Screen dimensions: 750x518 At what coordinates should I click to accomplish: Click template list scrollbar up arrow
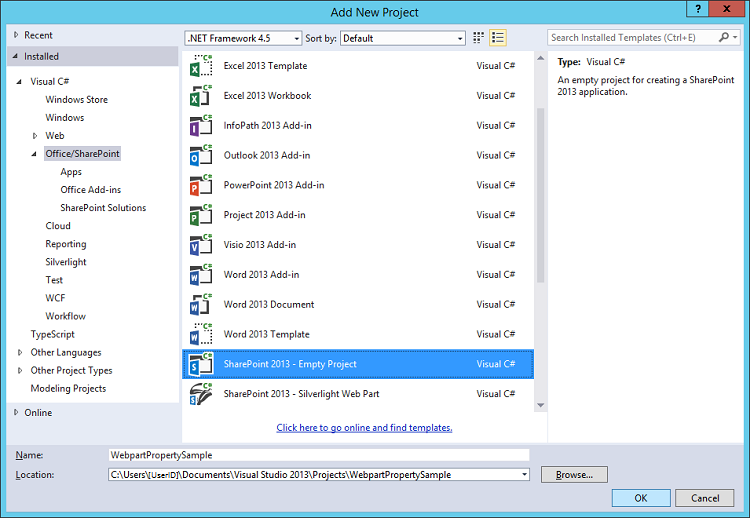[540, 58]
